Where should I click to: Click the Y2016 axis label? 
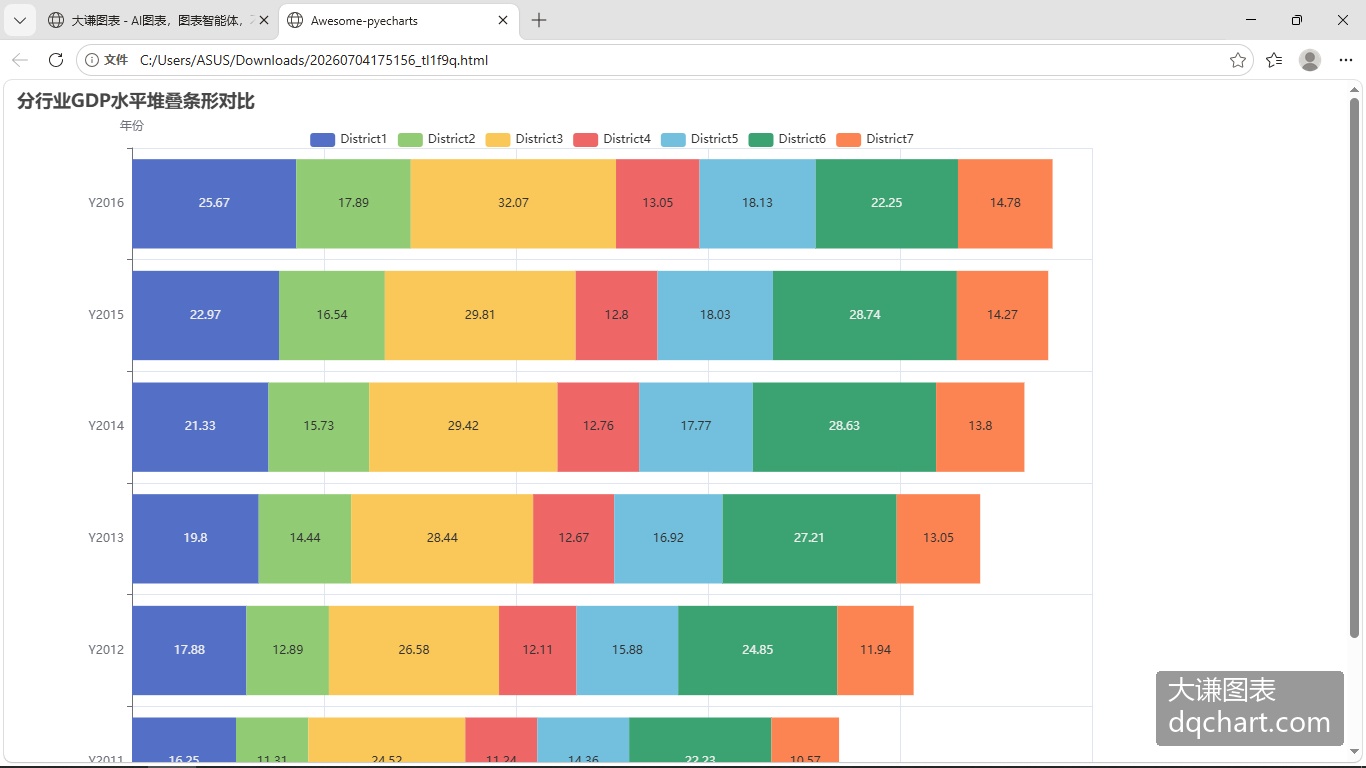106,203
